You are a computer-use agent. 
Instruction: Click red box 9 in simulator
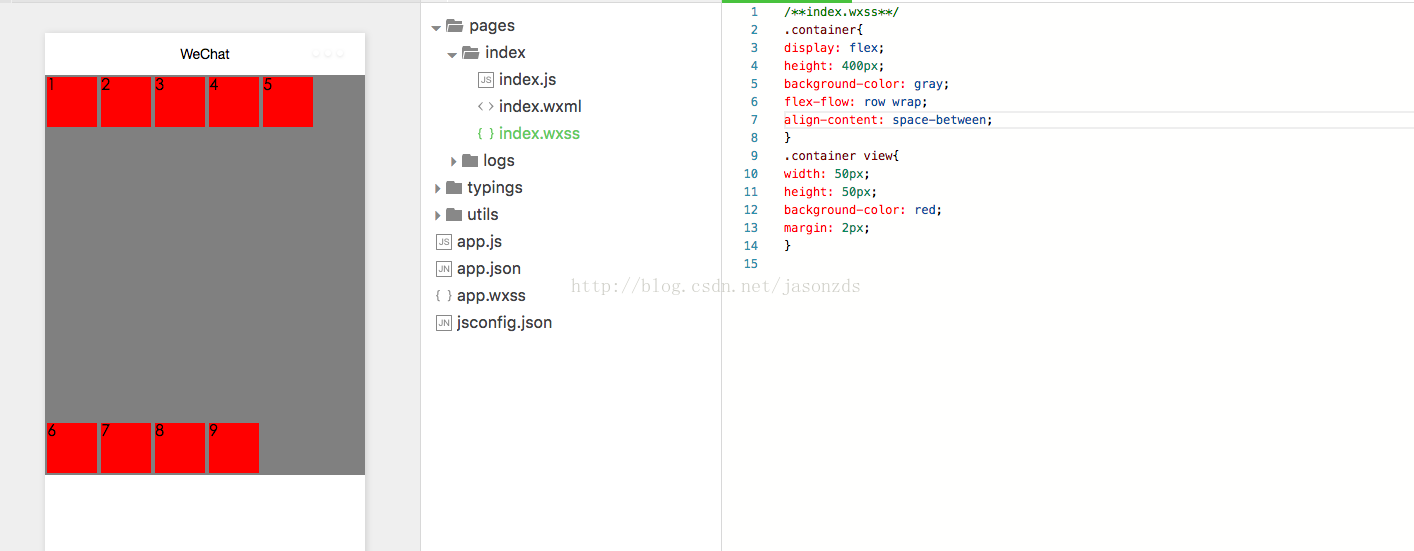point(234,448)
